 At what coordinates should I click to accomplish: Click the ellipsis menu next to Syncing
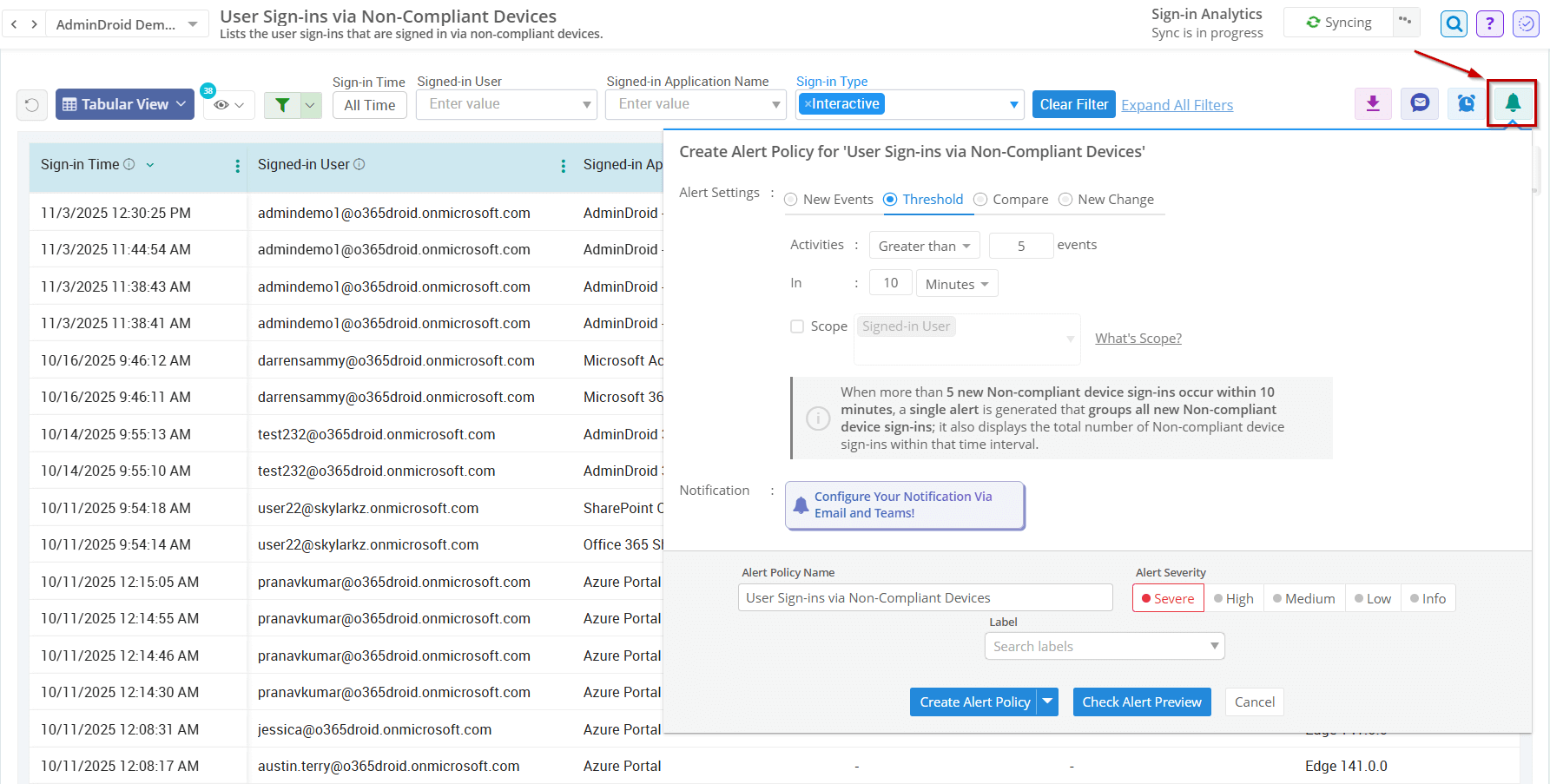[x=1405, y=22]
